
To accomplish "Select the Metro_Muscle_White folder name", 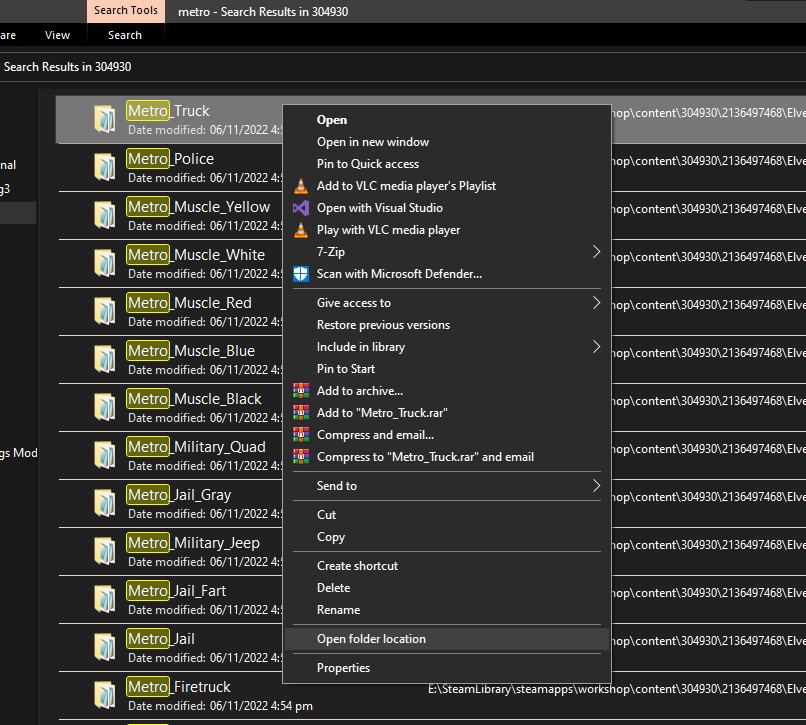I will (x=196, y=255).
